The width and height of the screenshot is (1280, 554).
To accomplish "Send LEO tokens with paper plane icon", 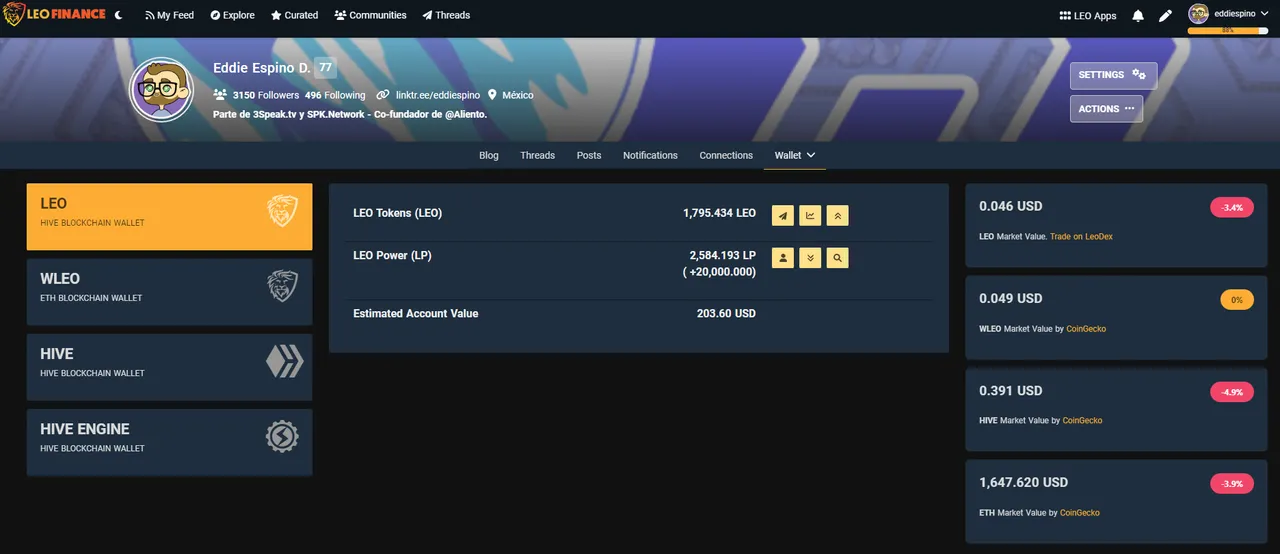I will 783,215.
